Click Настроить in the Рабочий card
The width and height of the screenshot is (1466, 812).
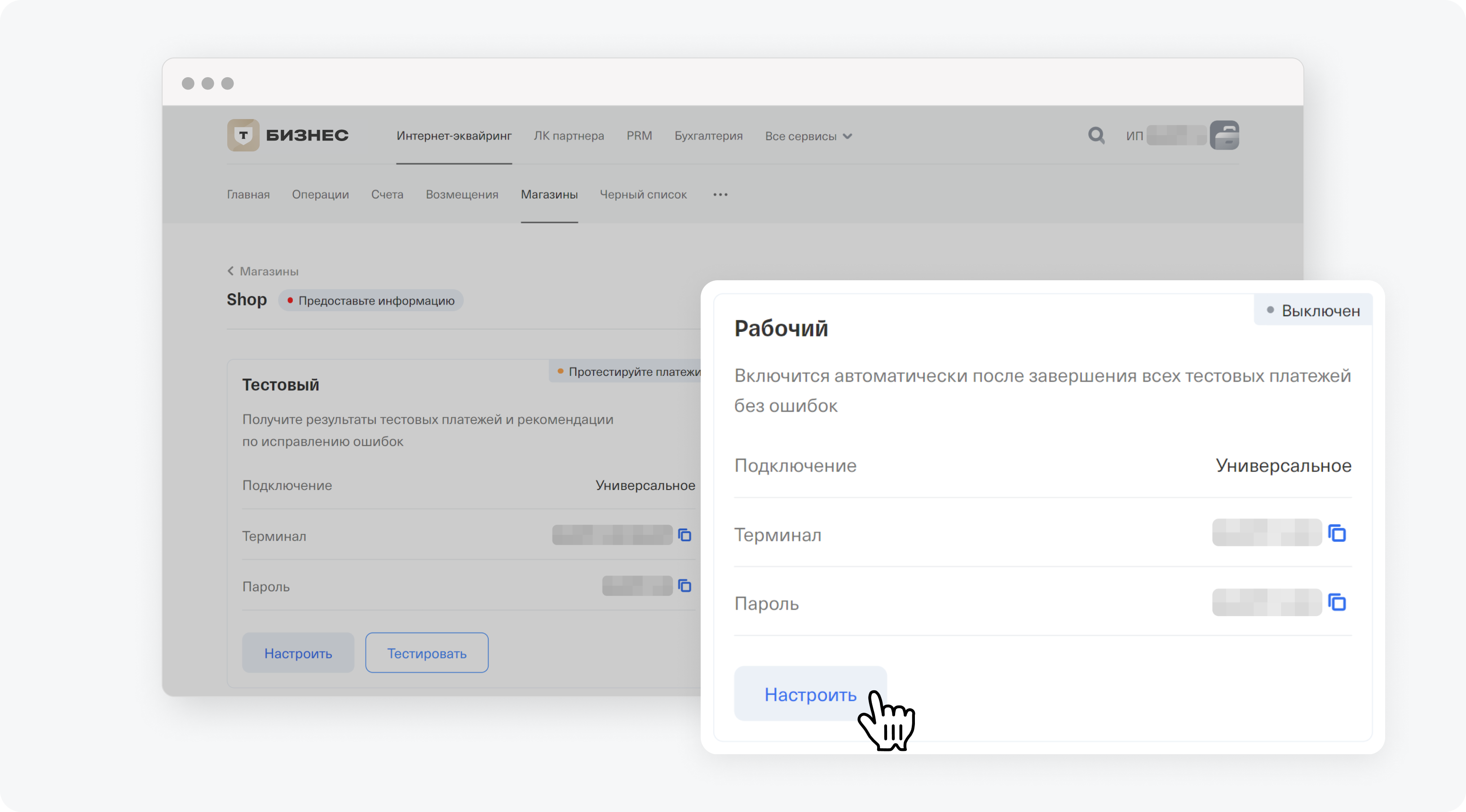point(810,693)
